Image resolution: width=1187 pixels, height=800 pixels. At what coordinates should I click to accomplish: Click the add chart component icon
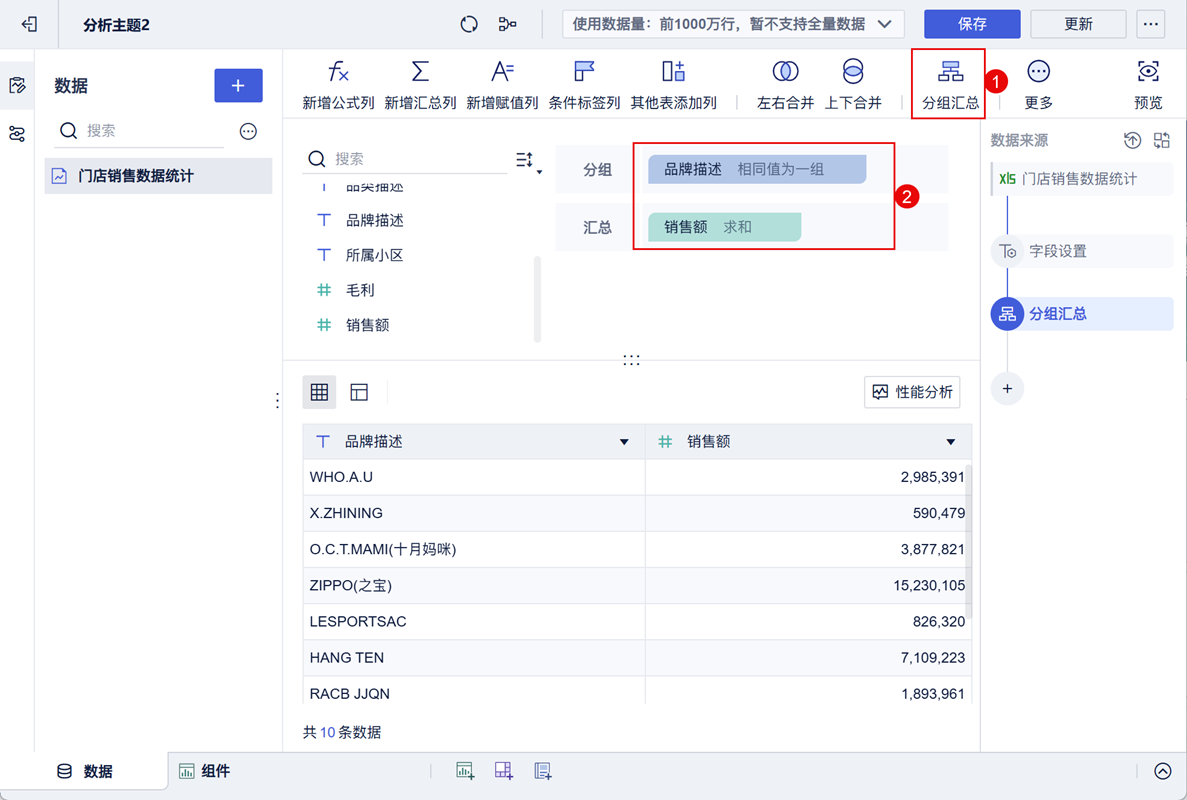click(464, 770)
